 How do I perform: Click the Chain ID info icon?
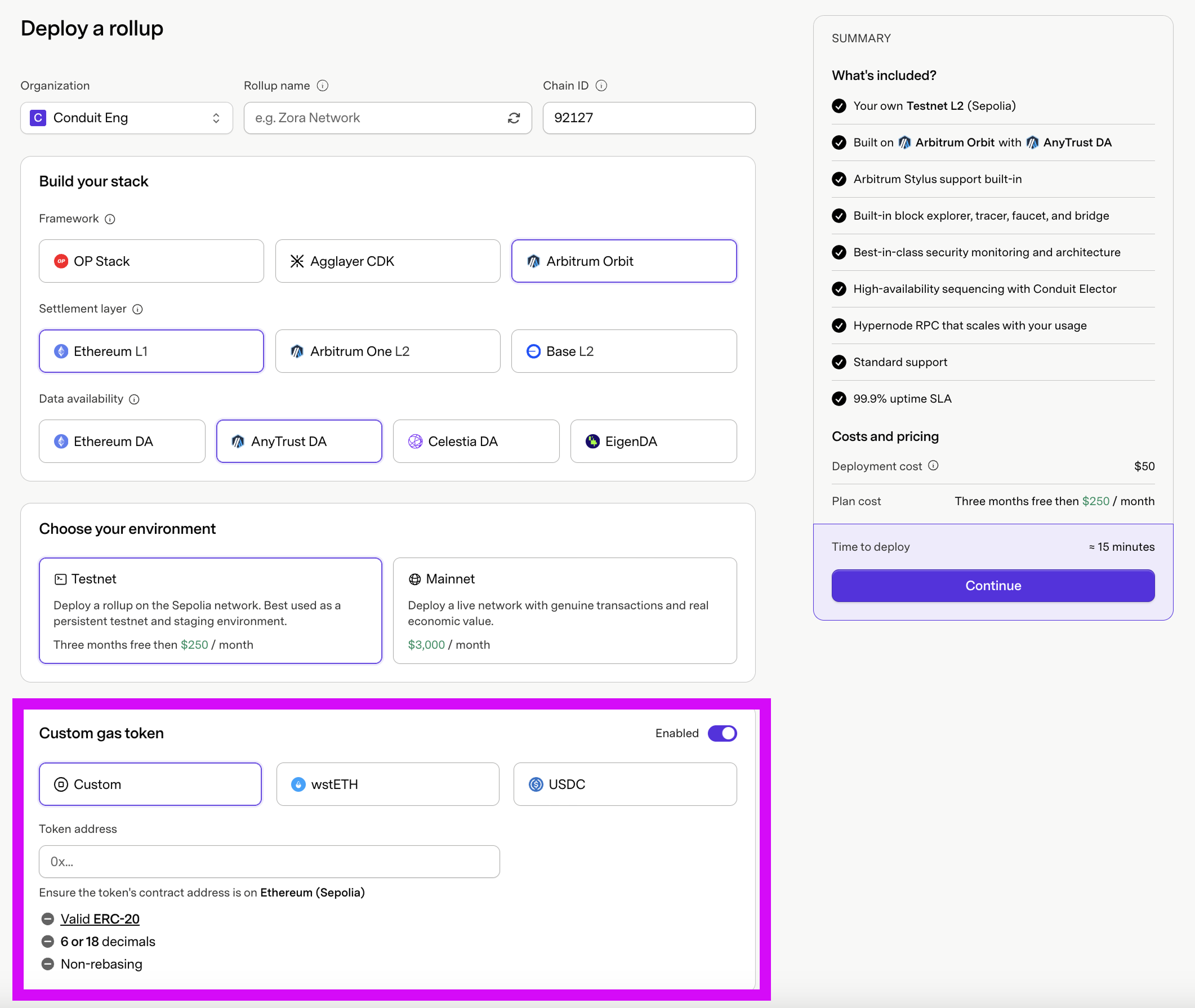tap(601, 86)
